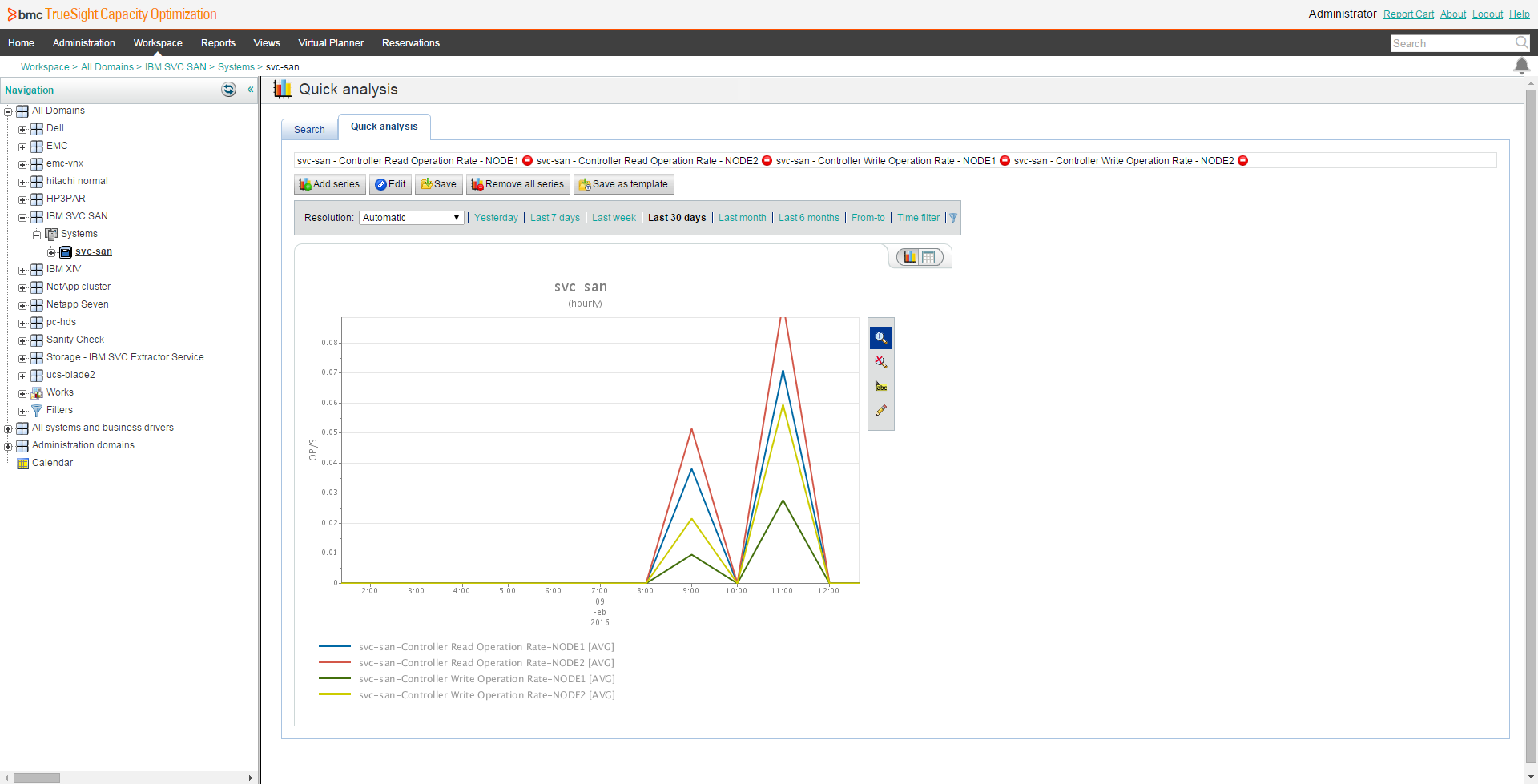The width and height of the screenshot is (1538, 784).
Task: Click the reset zoom magnifier icon
Action: click(880, 362)
